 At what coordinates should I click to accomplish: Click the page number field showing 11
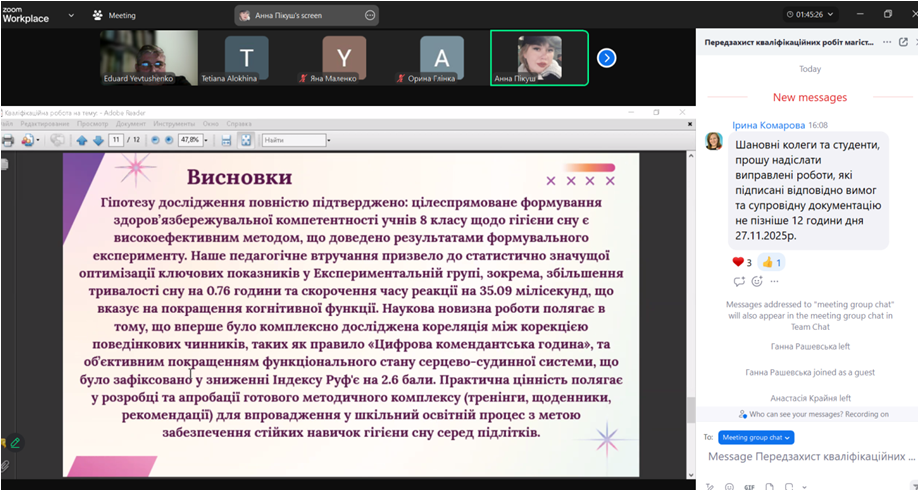[116, 140]
